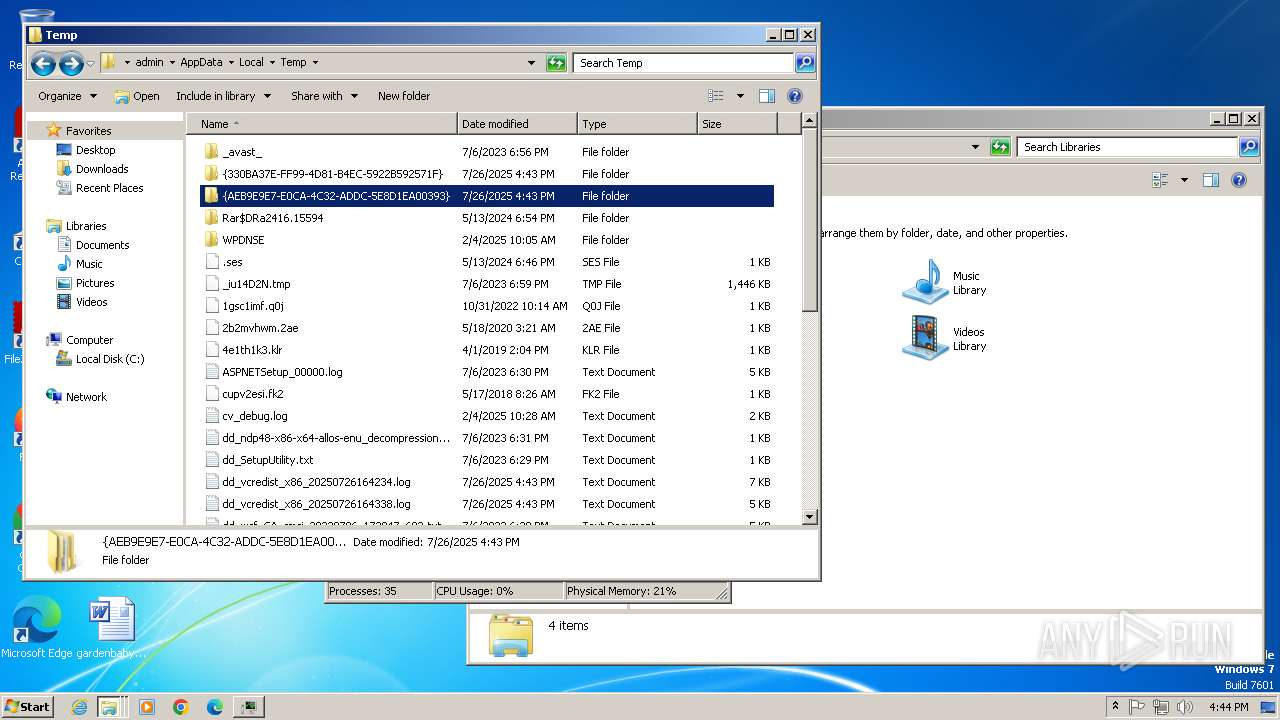Expand the Local breadcrumb arrow

[272, 62]
